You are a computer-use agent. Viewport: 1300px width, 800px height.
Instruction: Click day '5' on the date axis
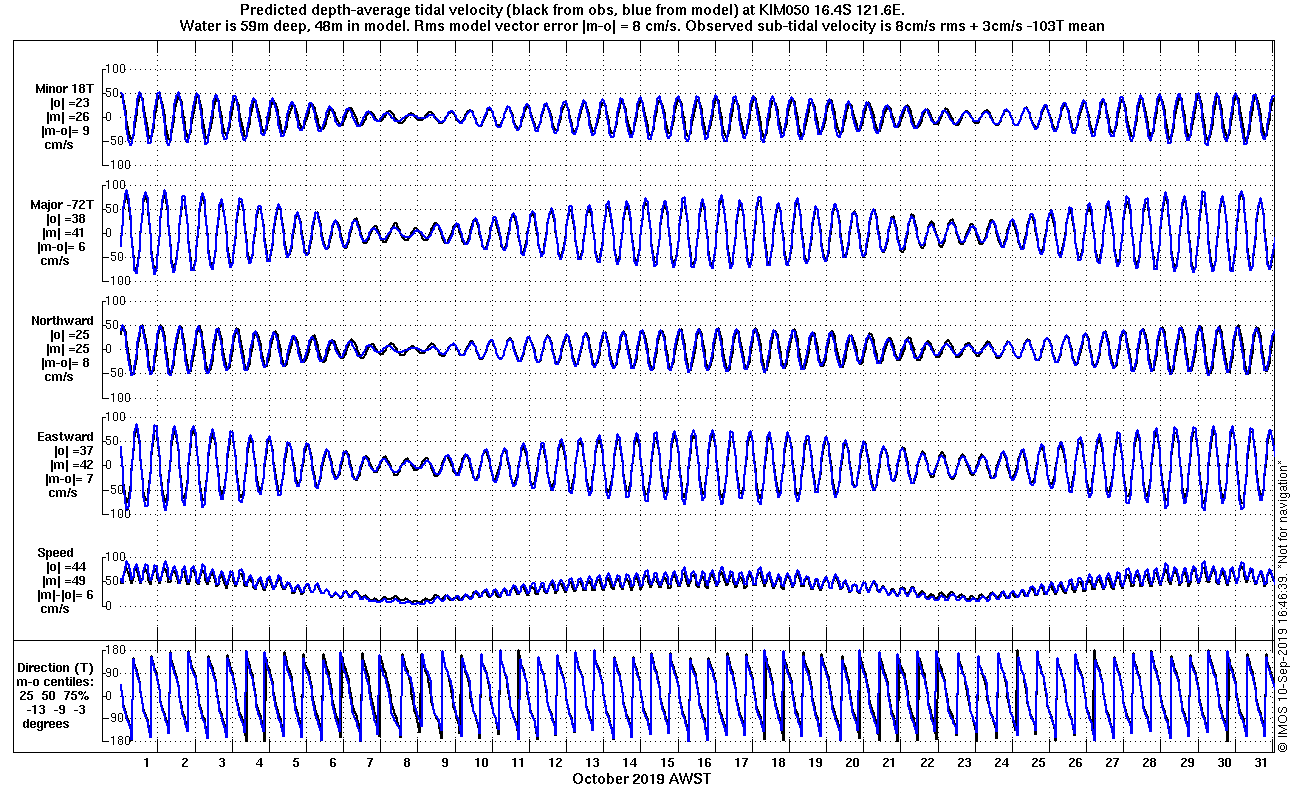[x=296, y=763]
